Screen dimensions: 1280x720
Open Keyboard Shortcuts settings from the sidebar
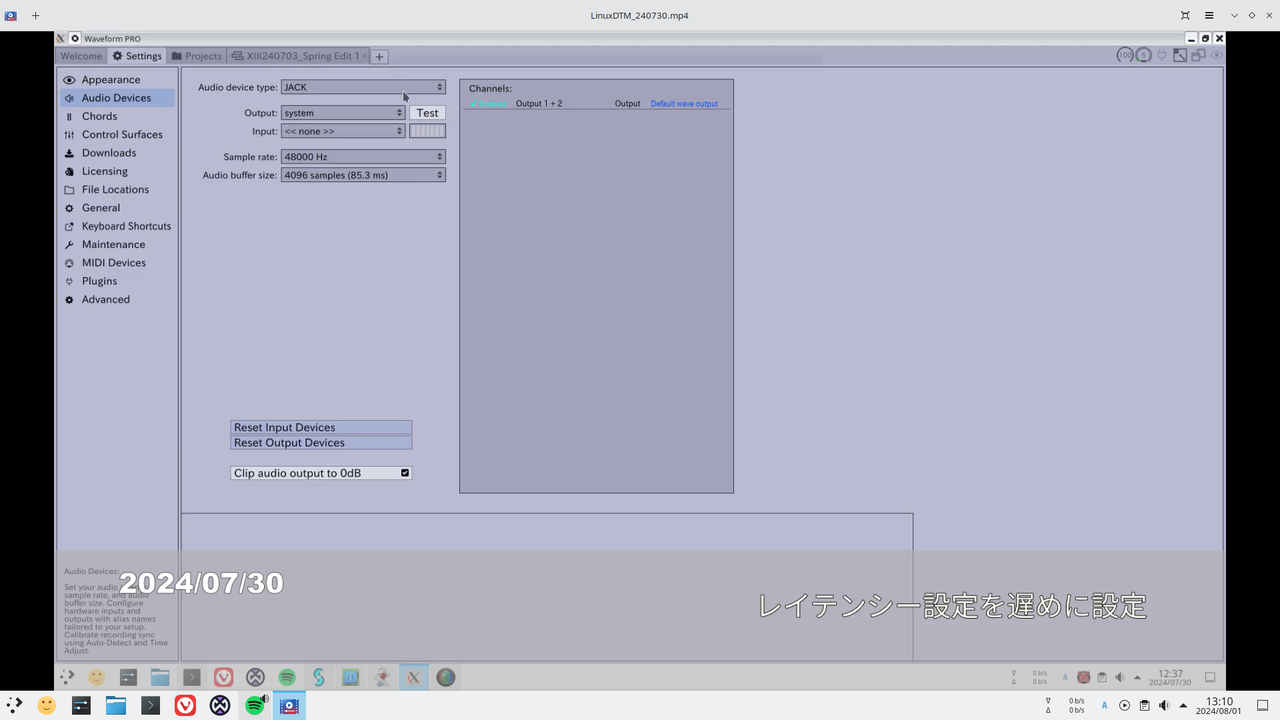point(126,226)
